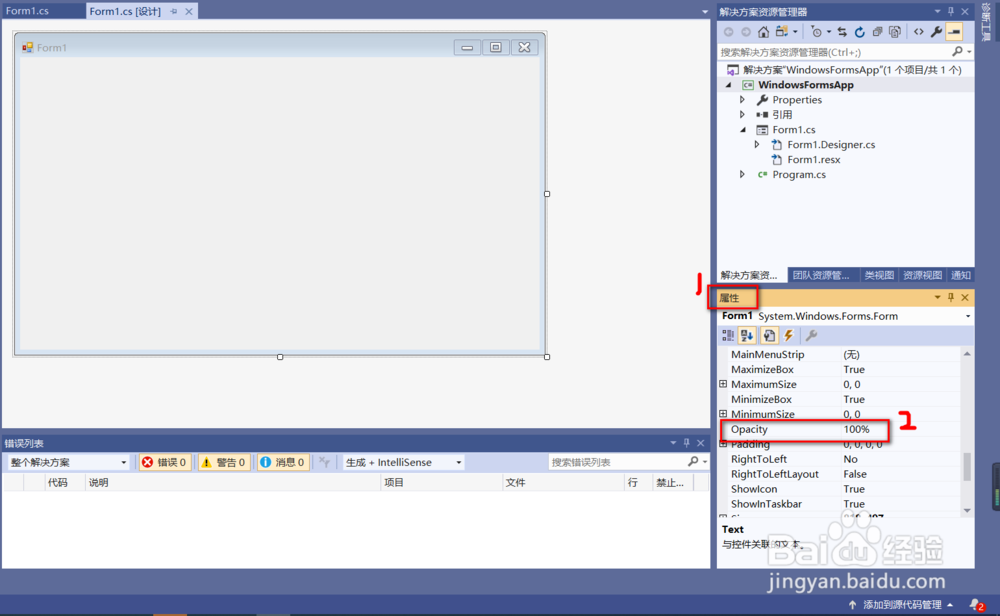1000x616 pixels.
Task: Switch to the 类视图 tab
Action: 879,275
